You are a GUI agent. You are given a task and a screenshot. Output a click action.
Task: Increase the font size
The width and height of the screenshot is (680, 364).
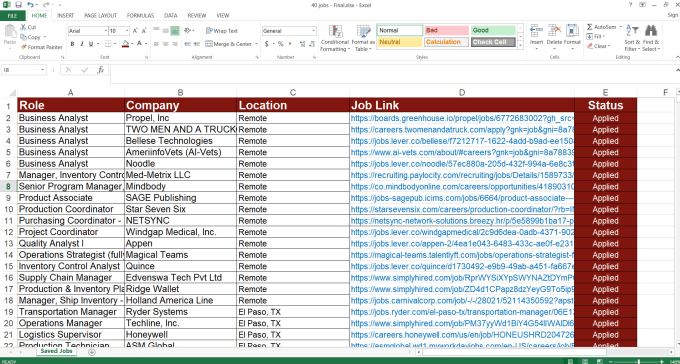point(135,31)
